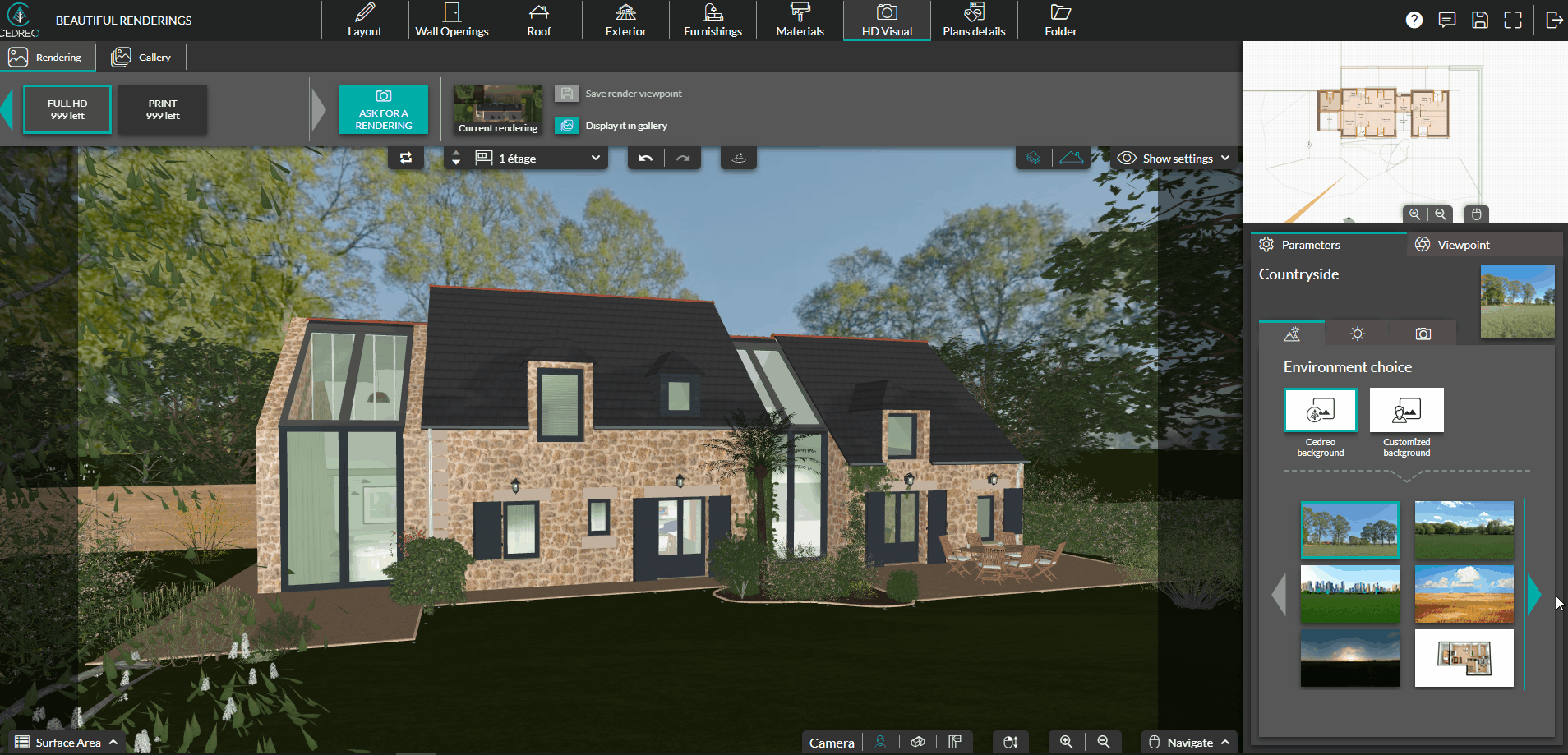
Task: Open the Materials tool
Action: coord(798,20)
